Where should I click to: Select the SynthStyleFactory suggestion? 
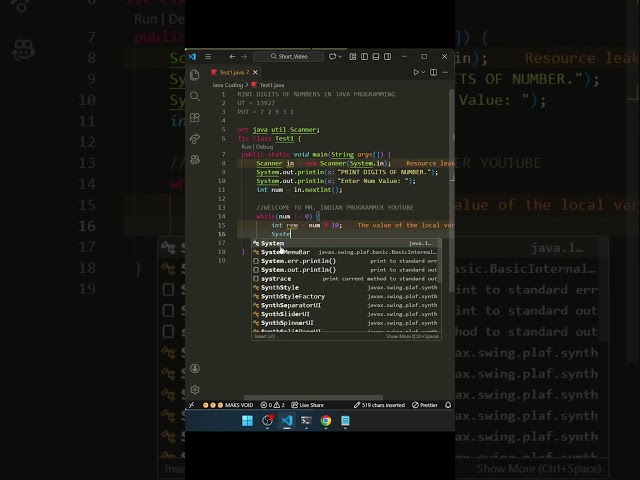tap(346, 296)
